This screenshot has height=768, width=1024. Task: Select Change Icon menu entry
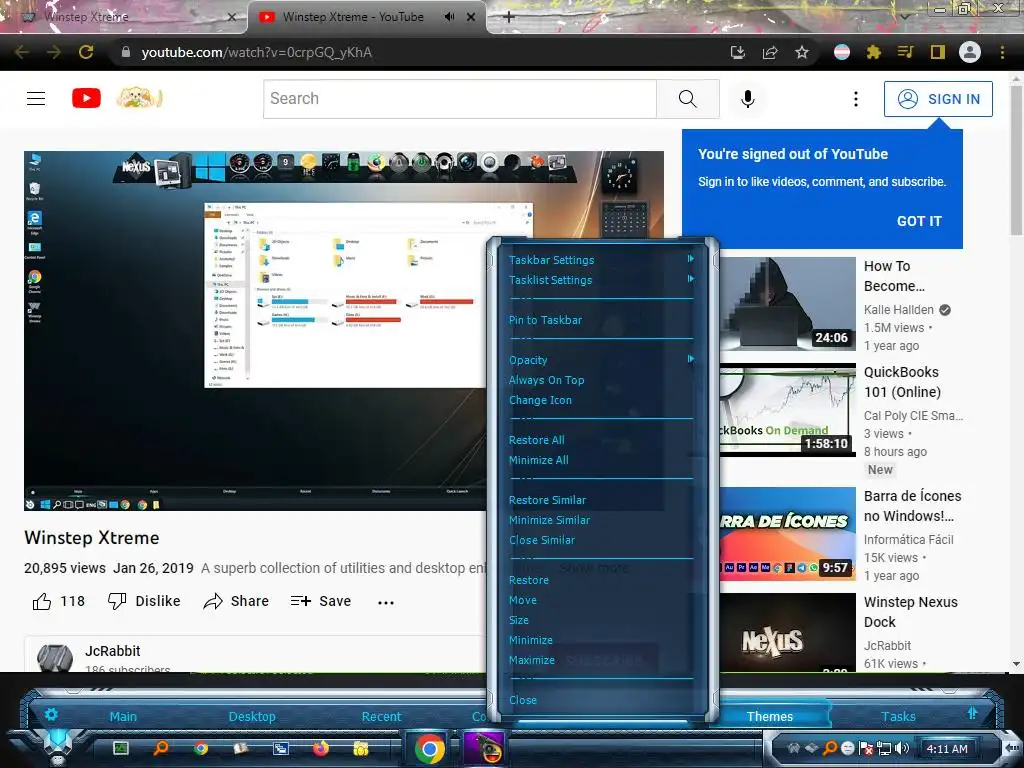point(540,400)
